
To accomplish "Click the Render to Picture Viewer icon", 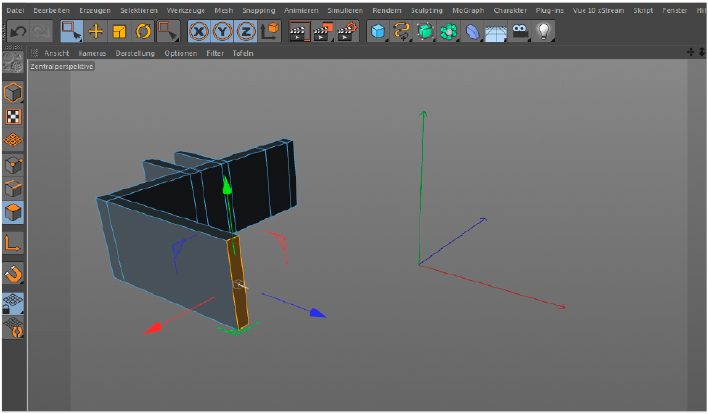I will pyautogui.click(x=323, y=31).
